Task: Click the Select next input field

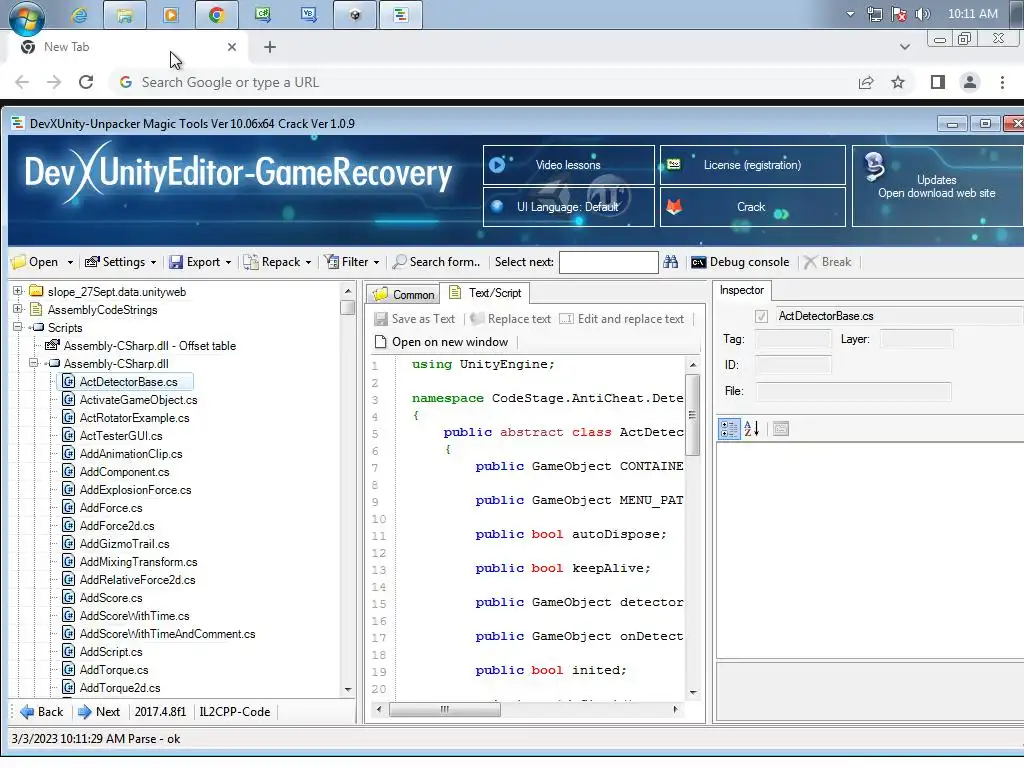Action: click(609, 262)
